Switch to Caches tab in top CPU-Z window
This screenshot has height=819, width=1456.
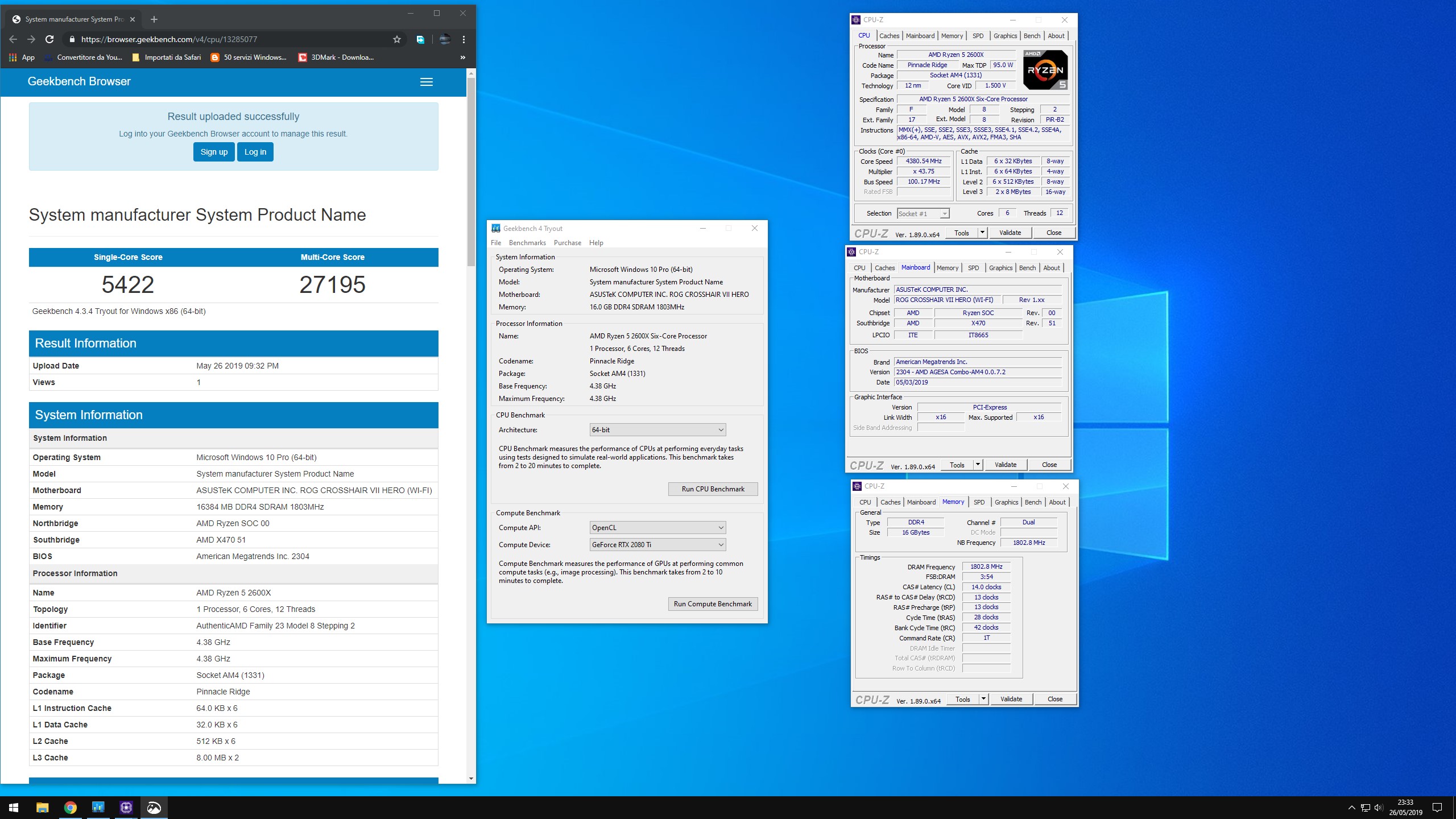pyautogui.click(x=889, y=36)
